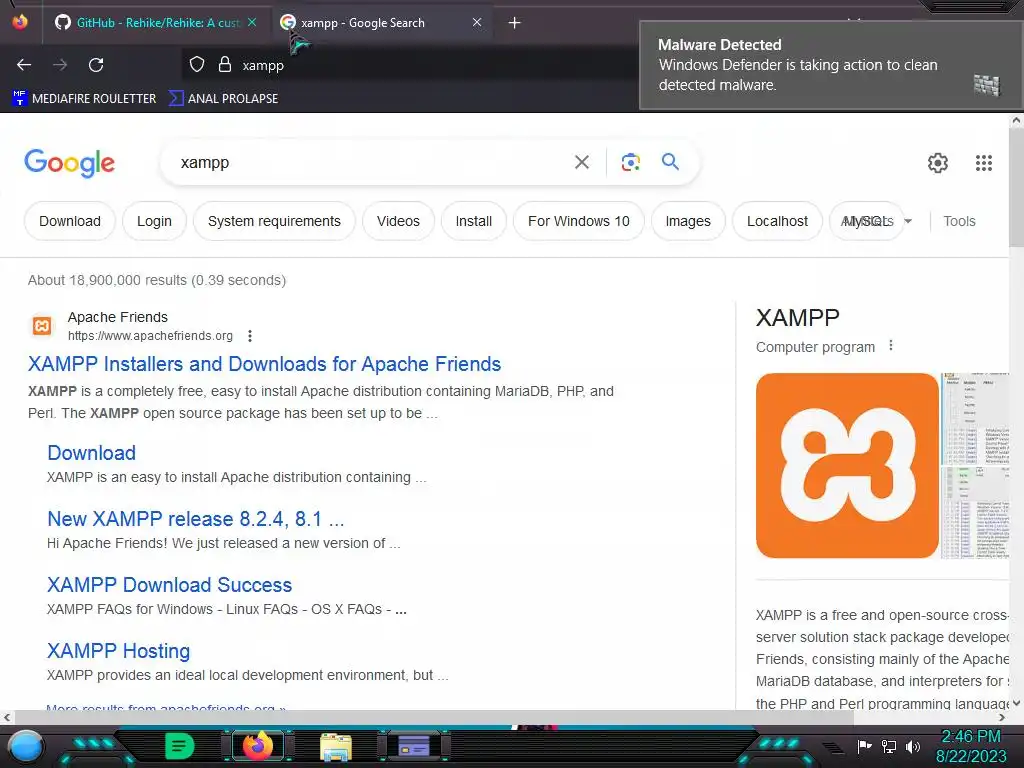Image resolution: width=1024 pixels, height=768 pixels.
Task: Open a new tab with plus icon
Action: 515,23
